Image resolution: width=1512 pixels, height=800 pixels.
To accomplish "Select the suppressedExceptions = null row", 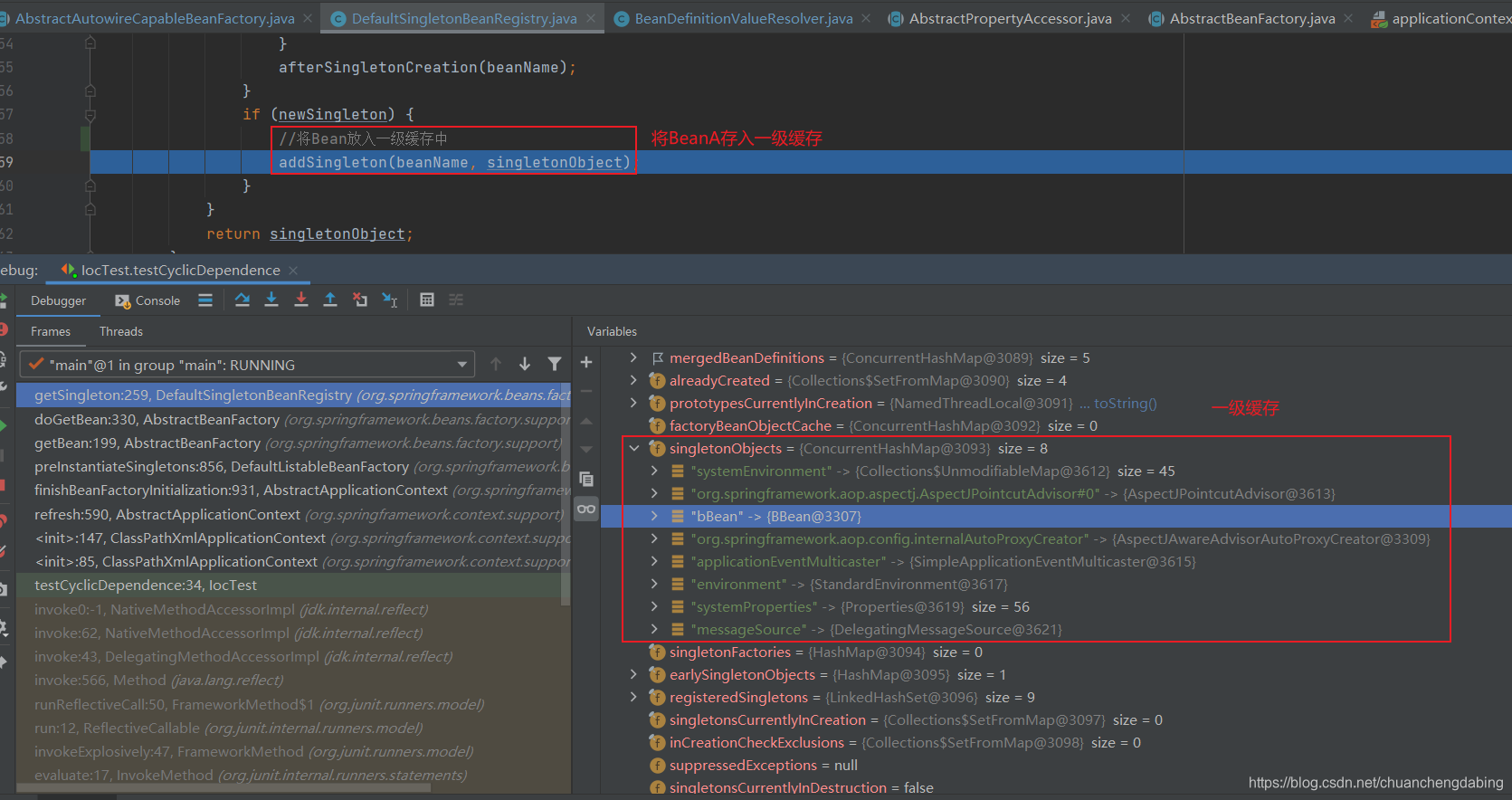I will point(1056,765).
